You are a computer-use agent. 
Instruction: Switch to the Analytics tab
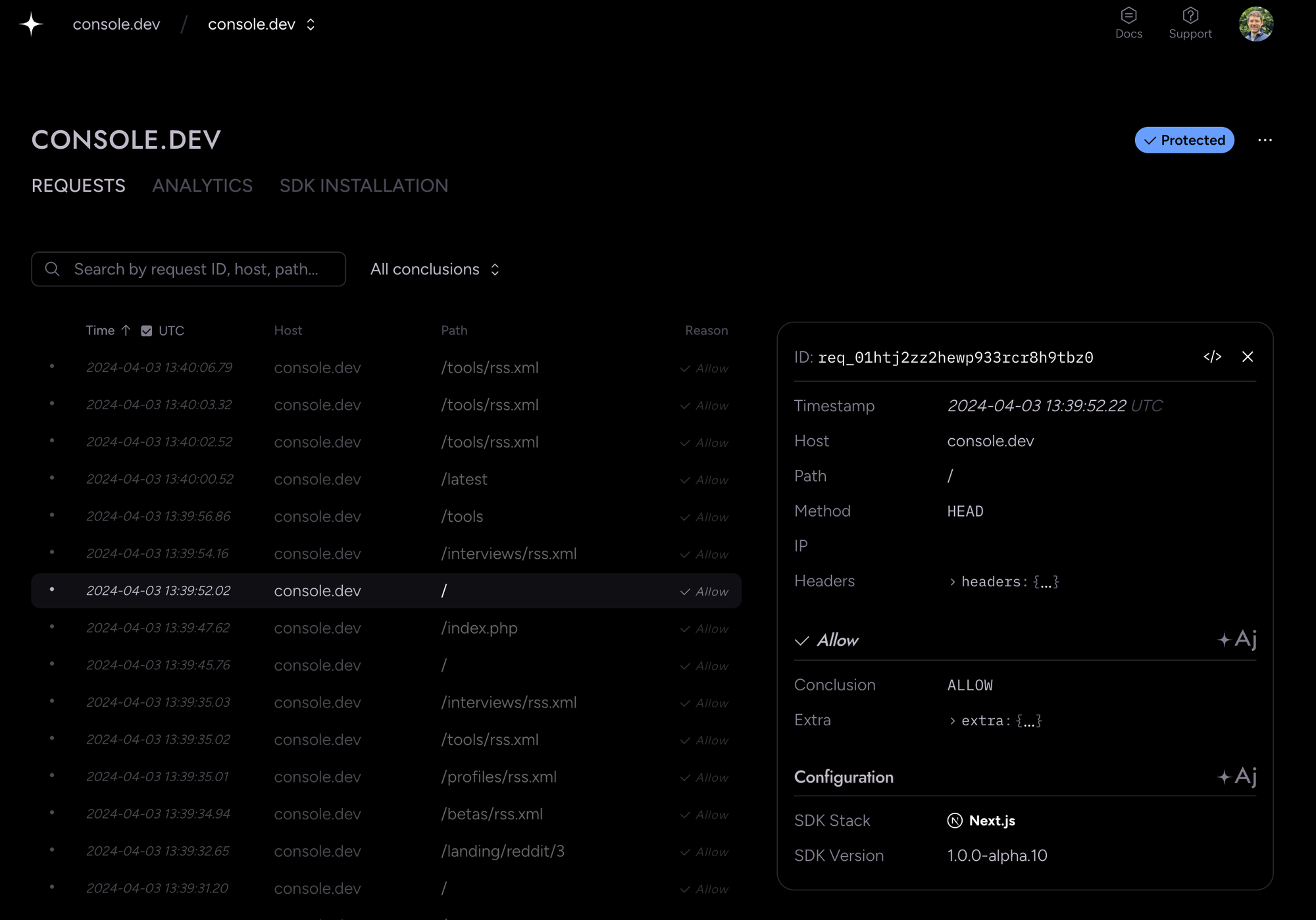point(202,186)
